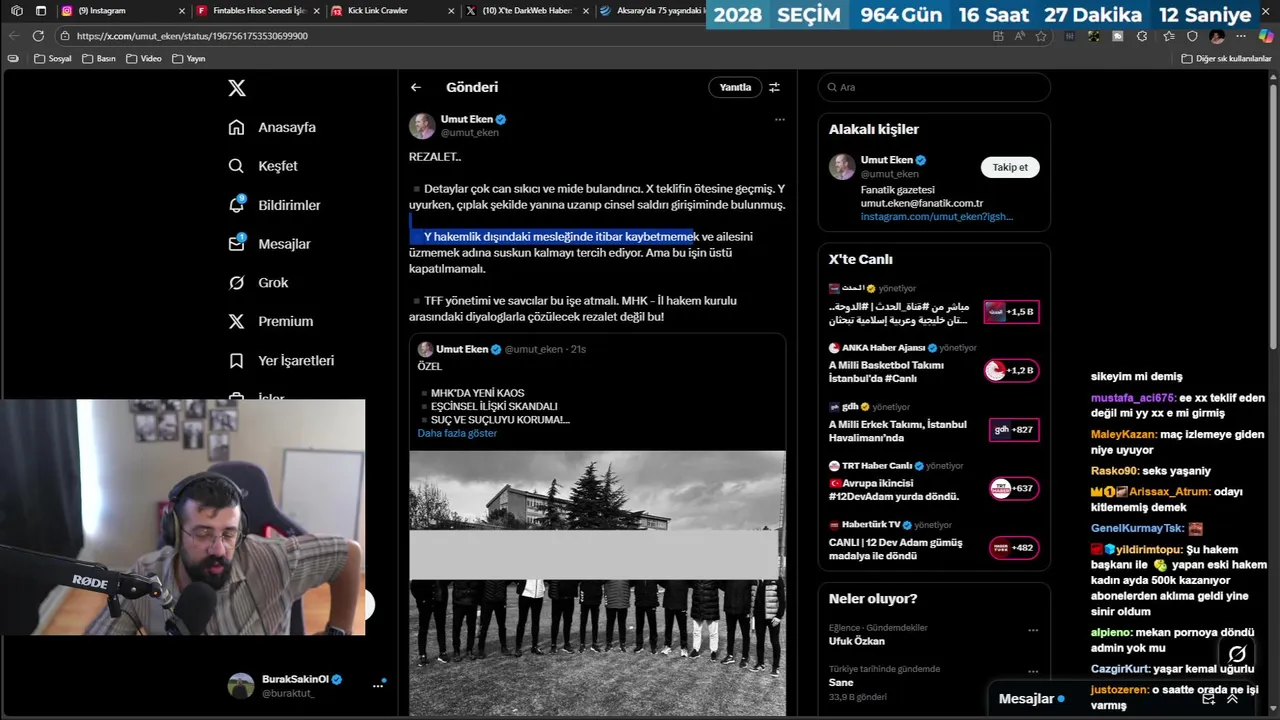
Task: Open the Ufuk Özkan trending topic
Action: point(857,641)
